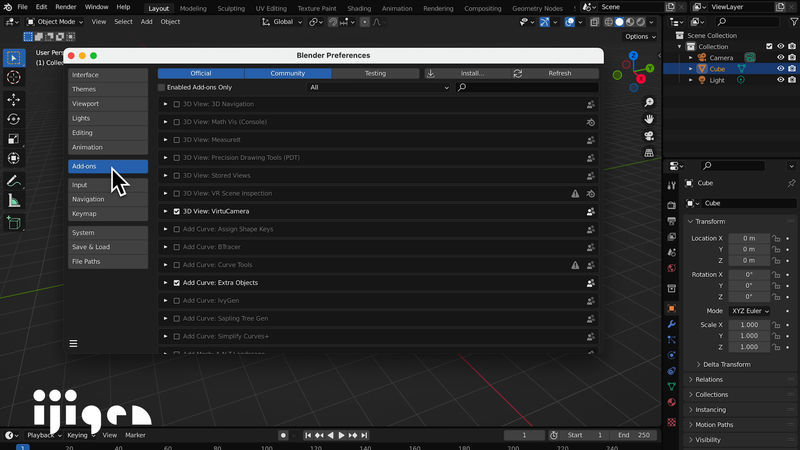Select the Transform tool
The image size is (800, 450).
click(x=14, y=159)
